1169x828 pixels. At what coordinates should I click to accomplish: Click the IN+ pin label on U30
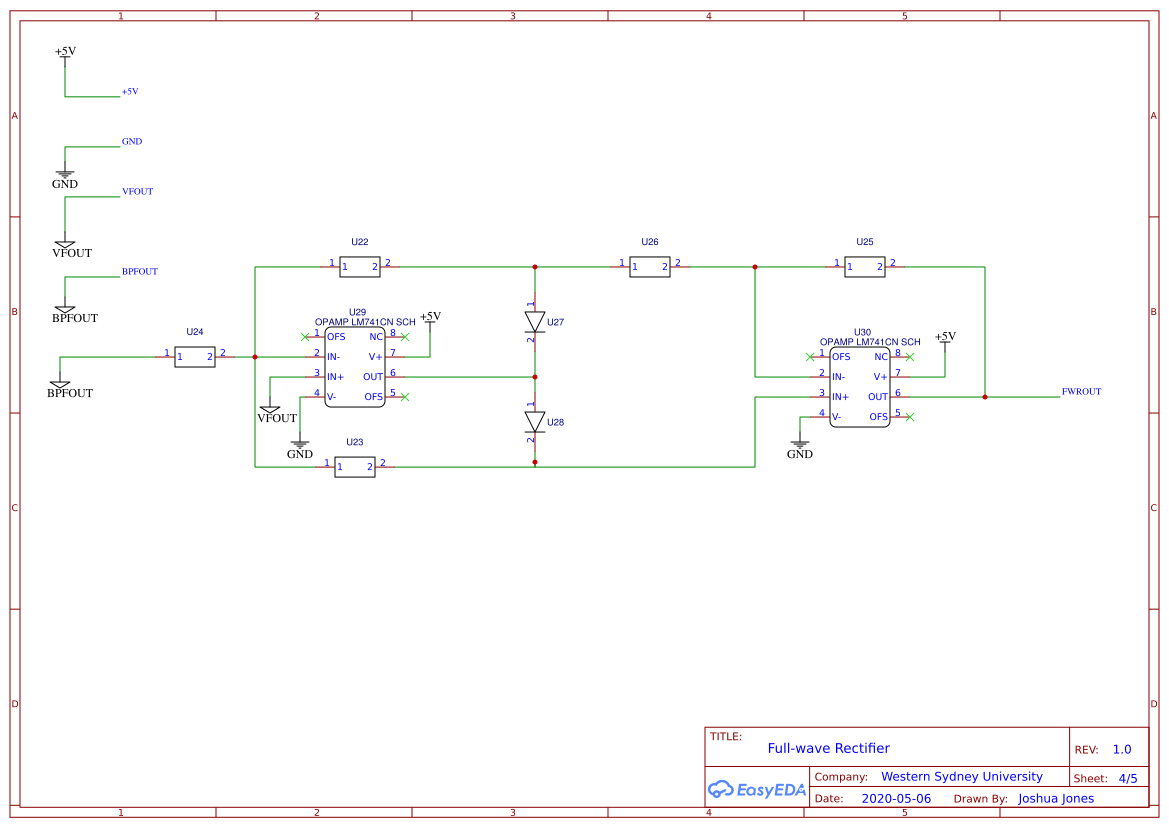click(x=840, y=397)
